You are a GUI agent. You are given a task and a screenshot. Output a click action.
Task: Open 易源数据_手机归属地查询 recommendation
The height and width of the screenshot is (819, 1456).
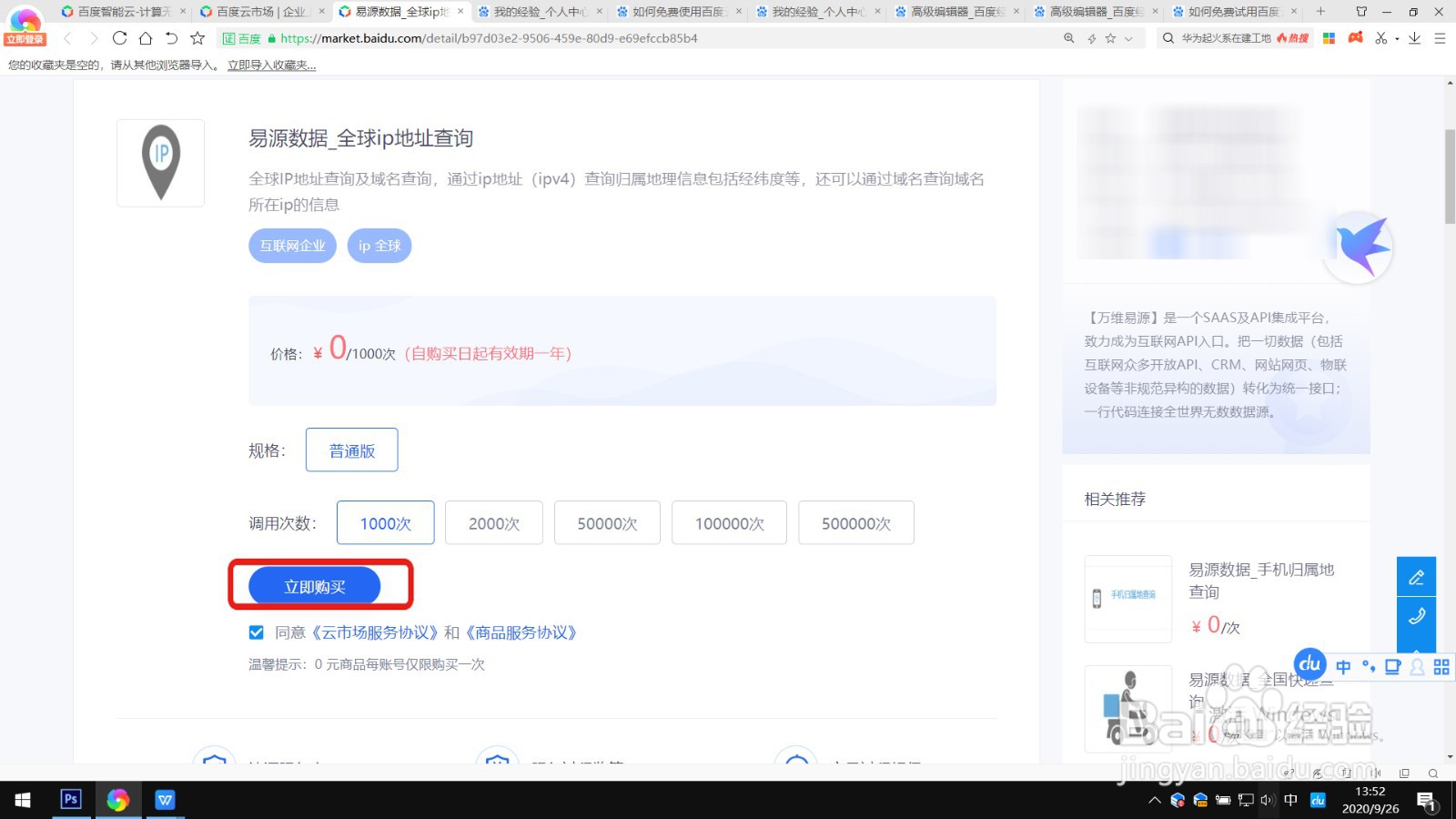1261,581
